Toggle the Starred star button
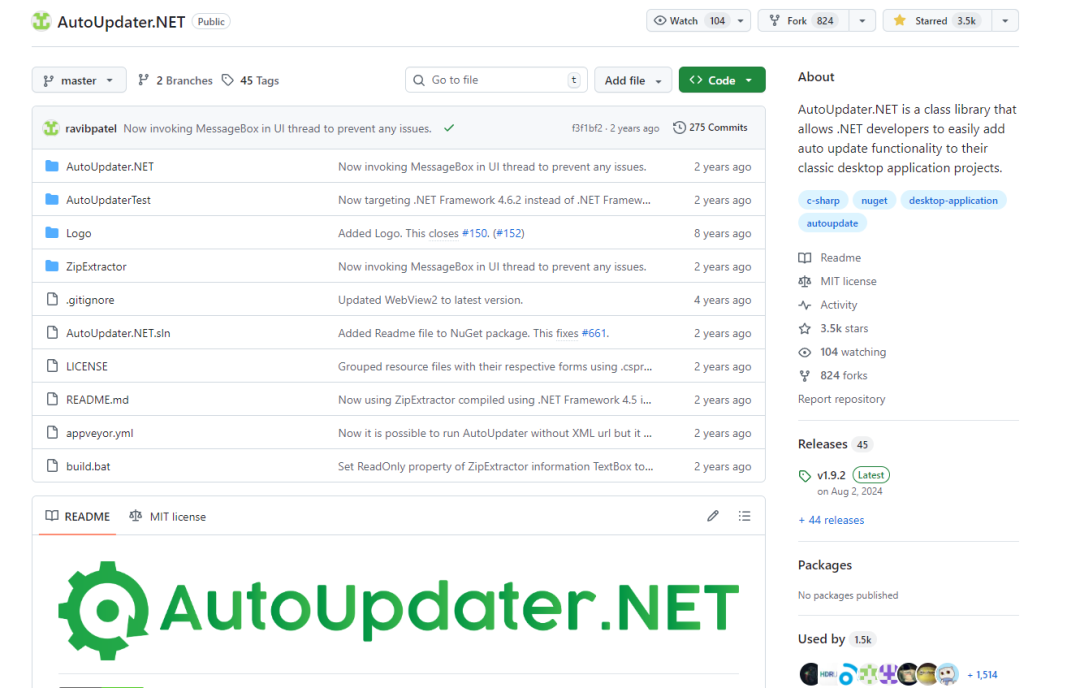 coord(937,21)
